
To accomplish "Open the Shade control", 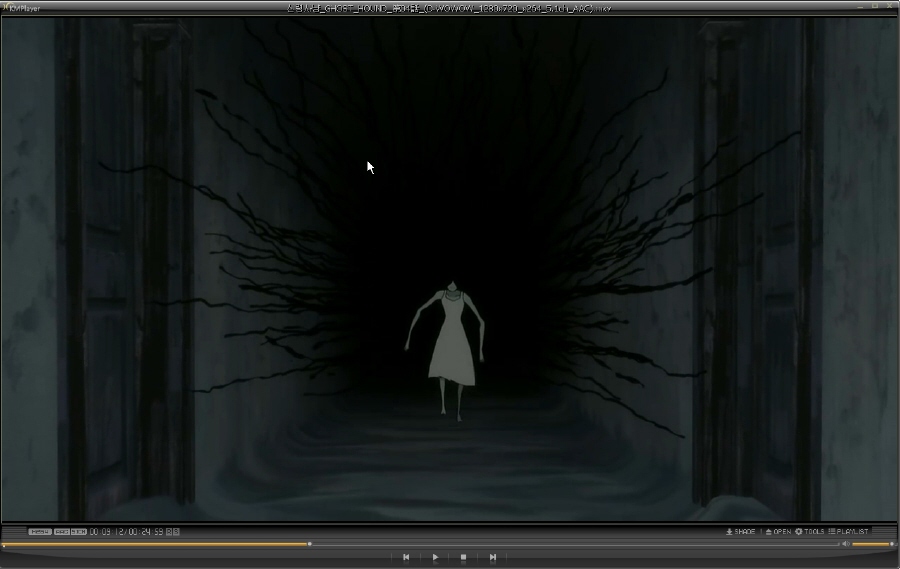I will point(740,531).
